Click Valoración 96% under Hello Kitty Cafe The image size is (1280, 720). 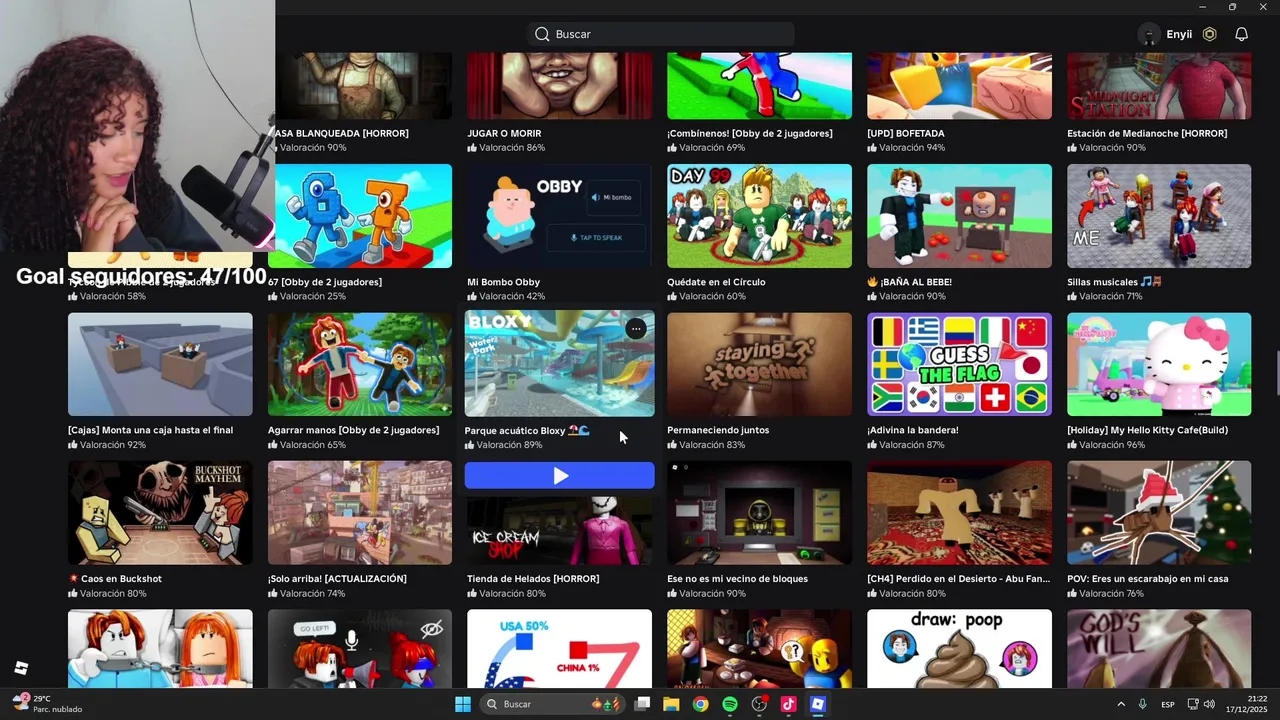pyautogui.click(x=1106, y=445)
